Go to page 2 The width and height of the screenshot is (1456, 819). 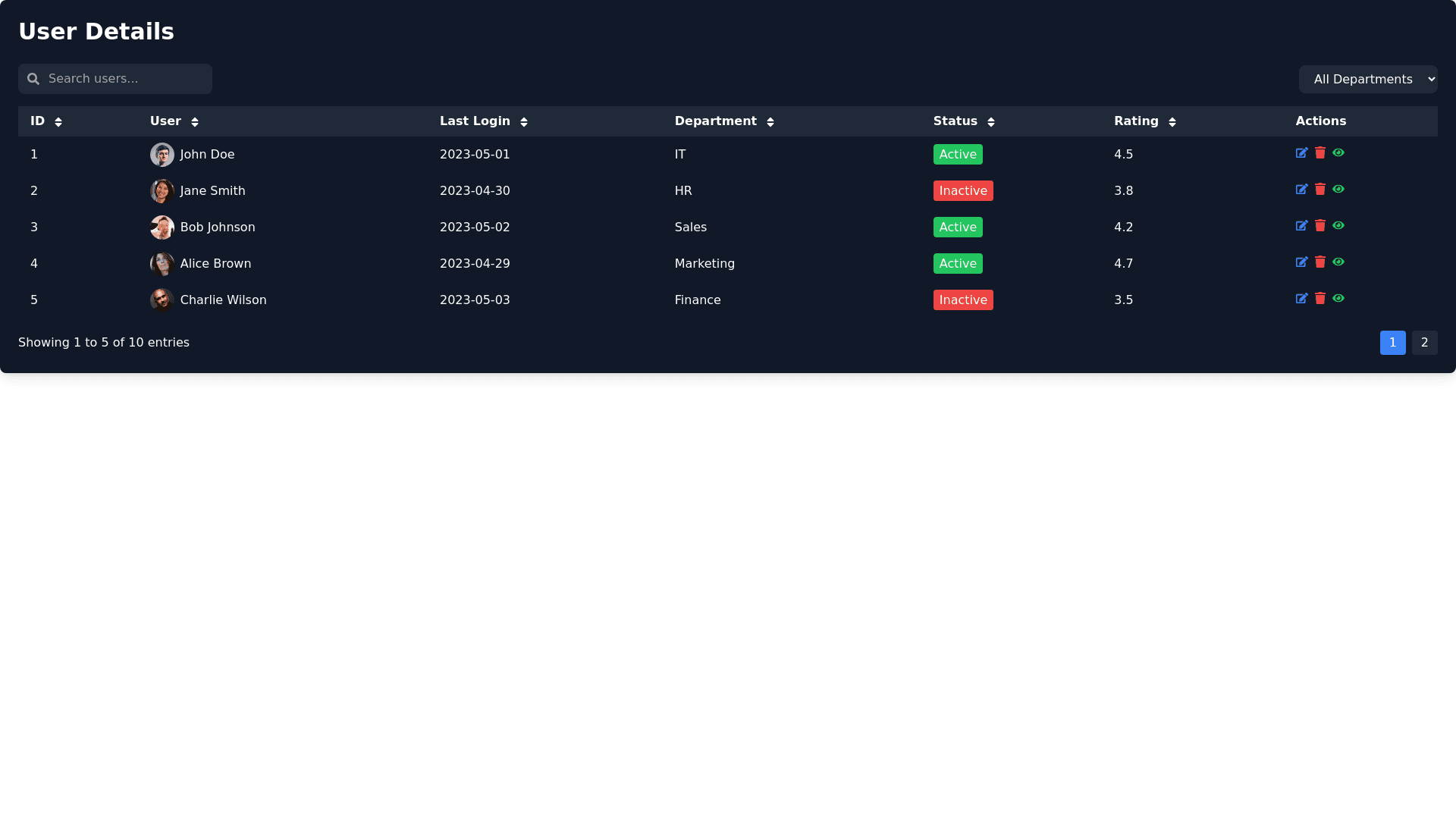pos(1424,343)
